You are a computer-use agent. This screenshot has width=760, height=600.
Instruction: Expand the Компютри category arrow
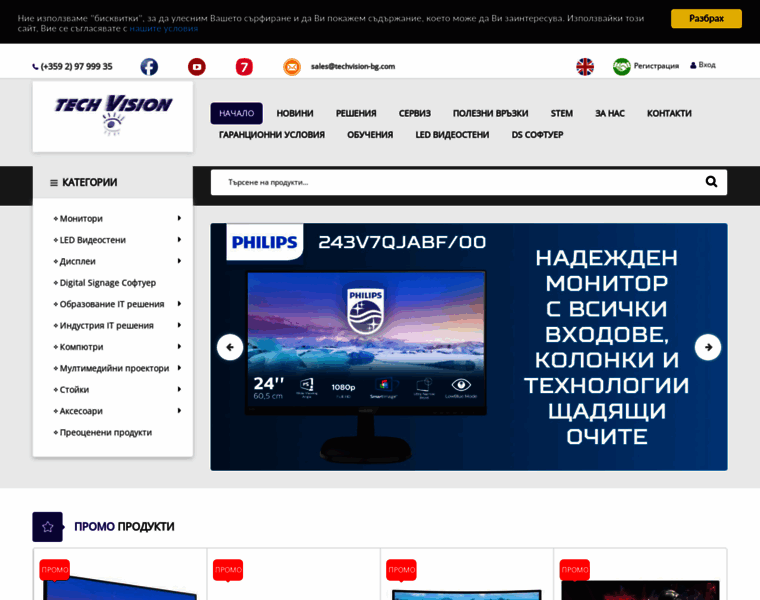[x=179, y=346]
